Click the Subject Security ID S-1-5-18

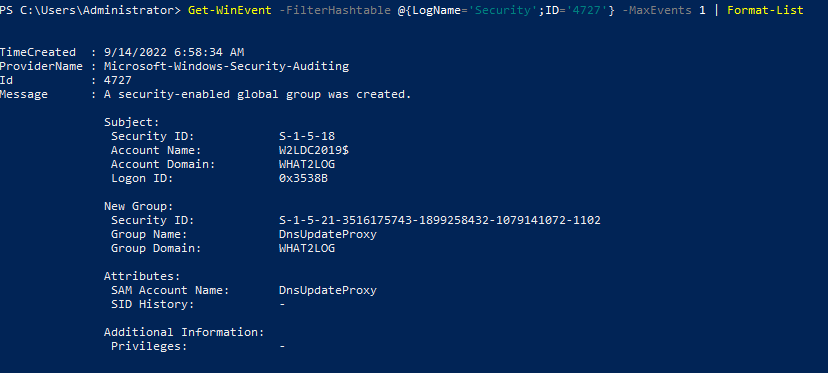pos(307,136)
